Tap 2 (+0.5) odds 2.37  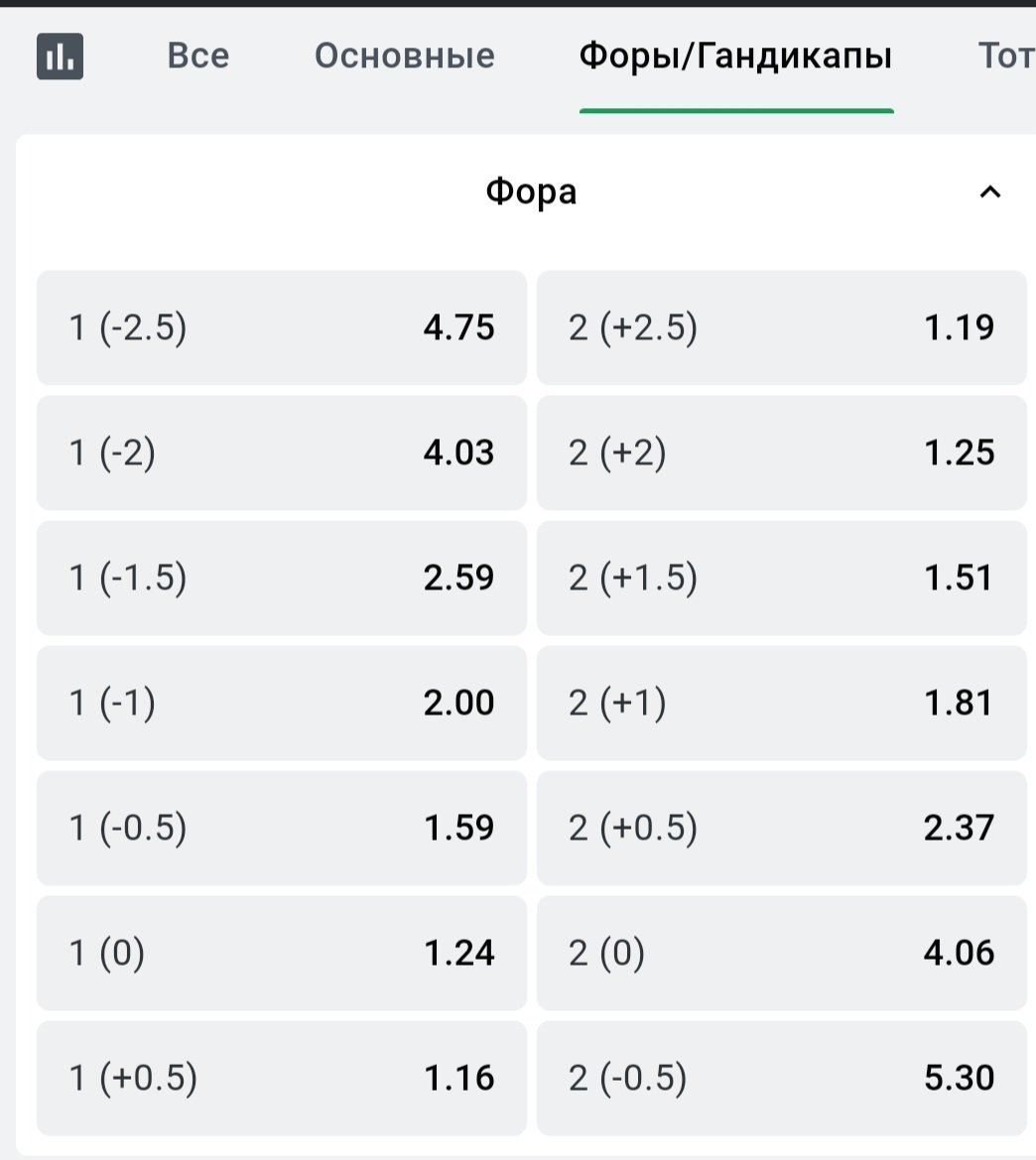(782, 828)
